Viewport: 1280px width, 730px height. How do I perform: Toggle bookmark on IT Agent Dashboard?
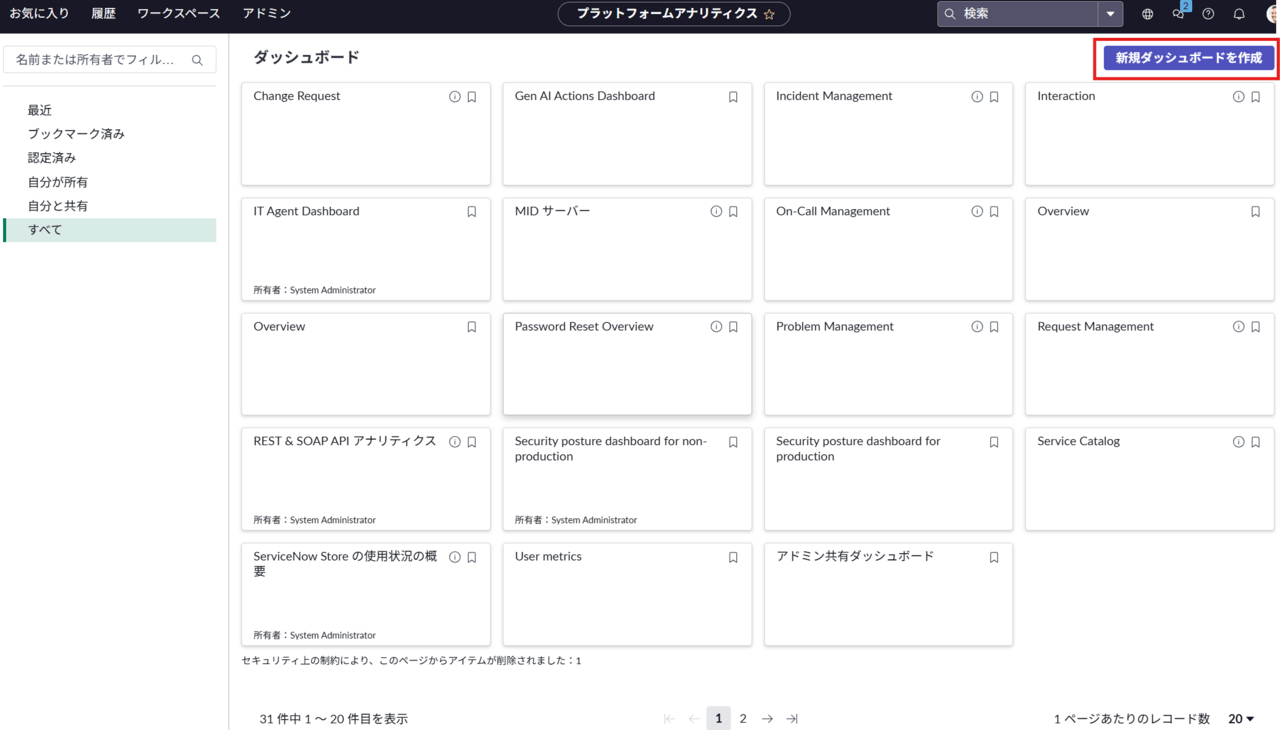[472, 212]
